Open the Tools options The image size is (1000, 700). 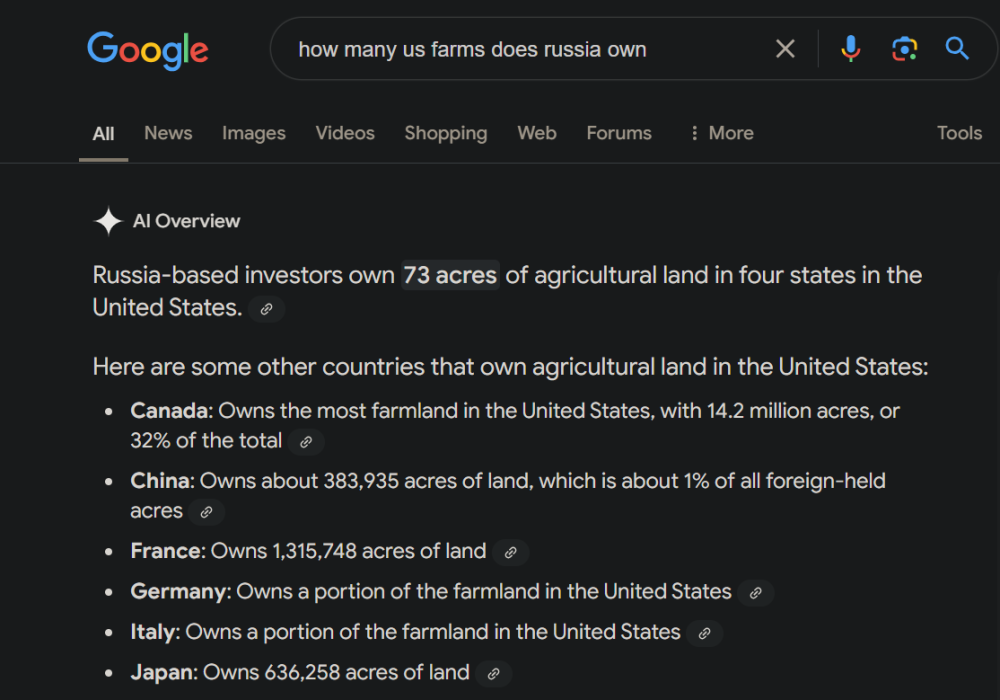[x=959, y=133]
